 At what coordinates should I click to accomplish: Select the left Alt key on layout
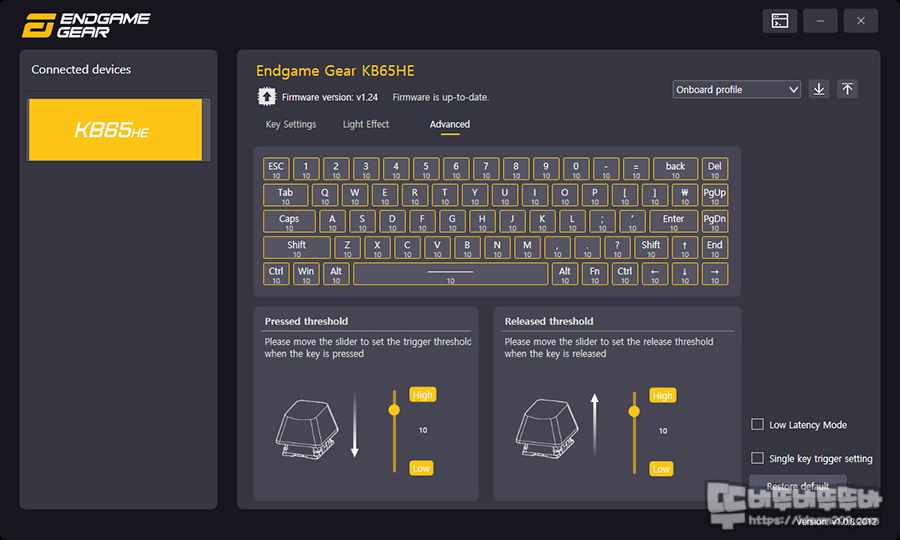tap(336, 274)
